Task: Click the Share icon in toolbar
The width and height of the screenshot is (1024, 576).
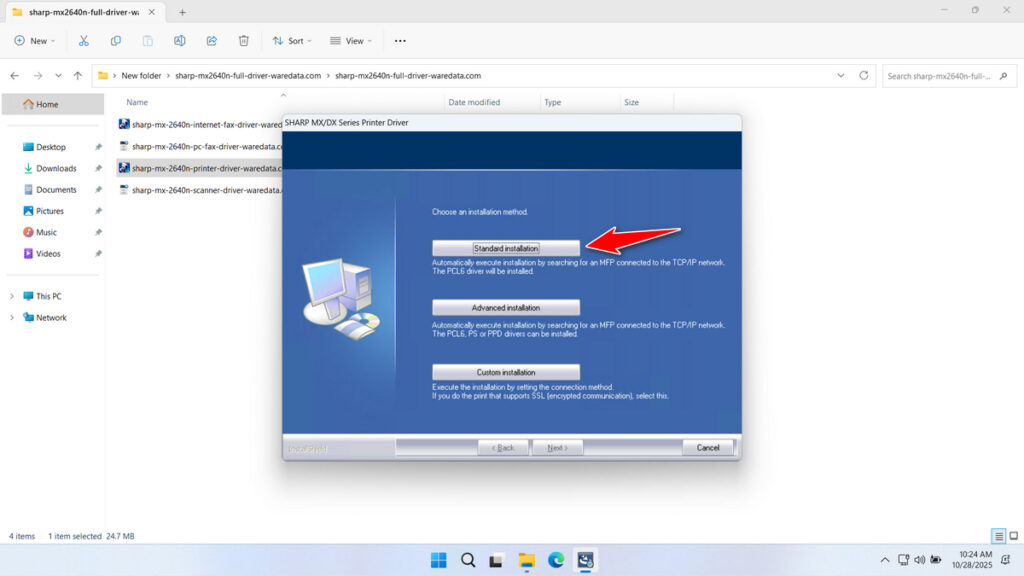Action: 212,41
